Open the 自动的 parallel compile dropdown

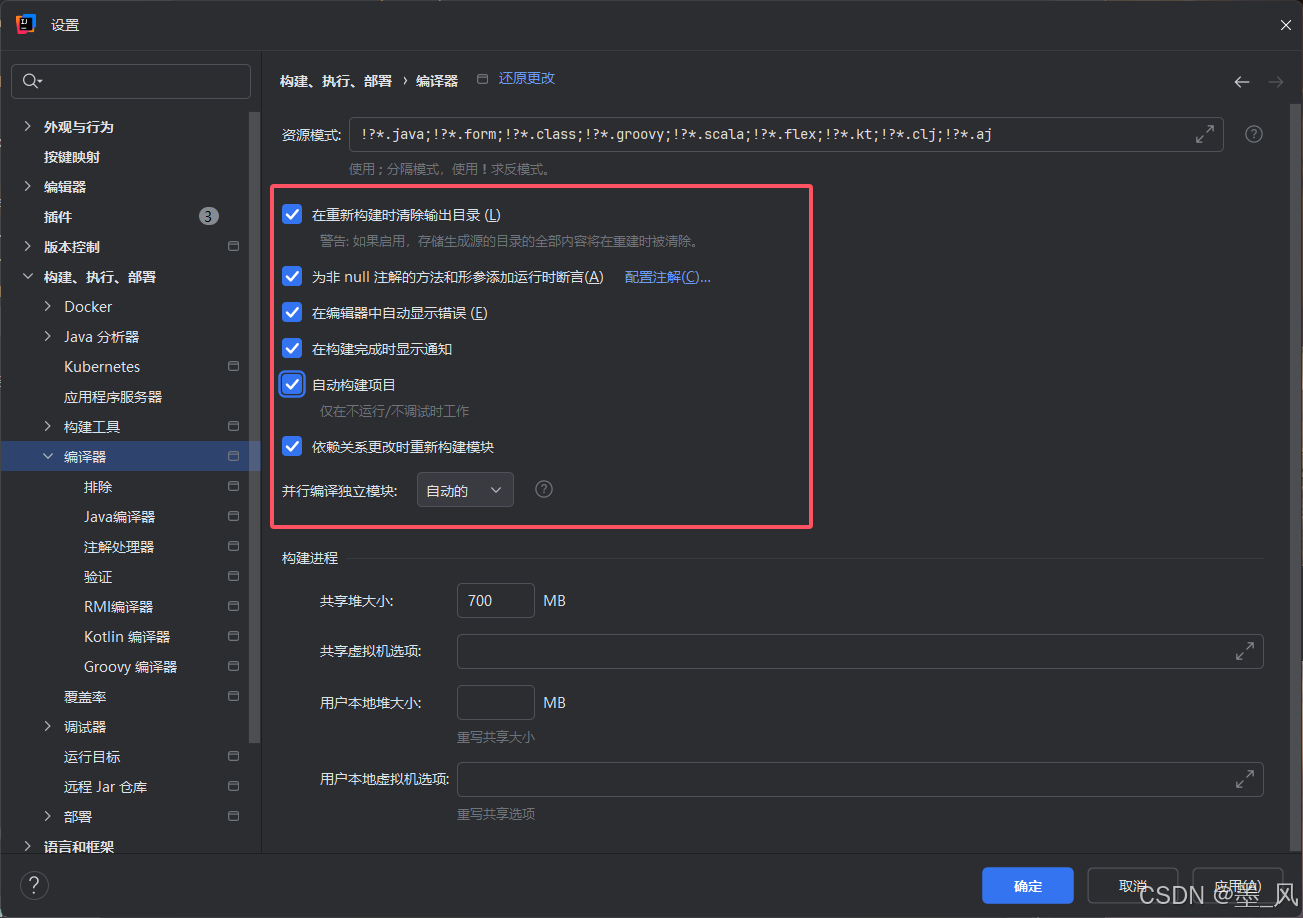pos(465,489)
